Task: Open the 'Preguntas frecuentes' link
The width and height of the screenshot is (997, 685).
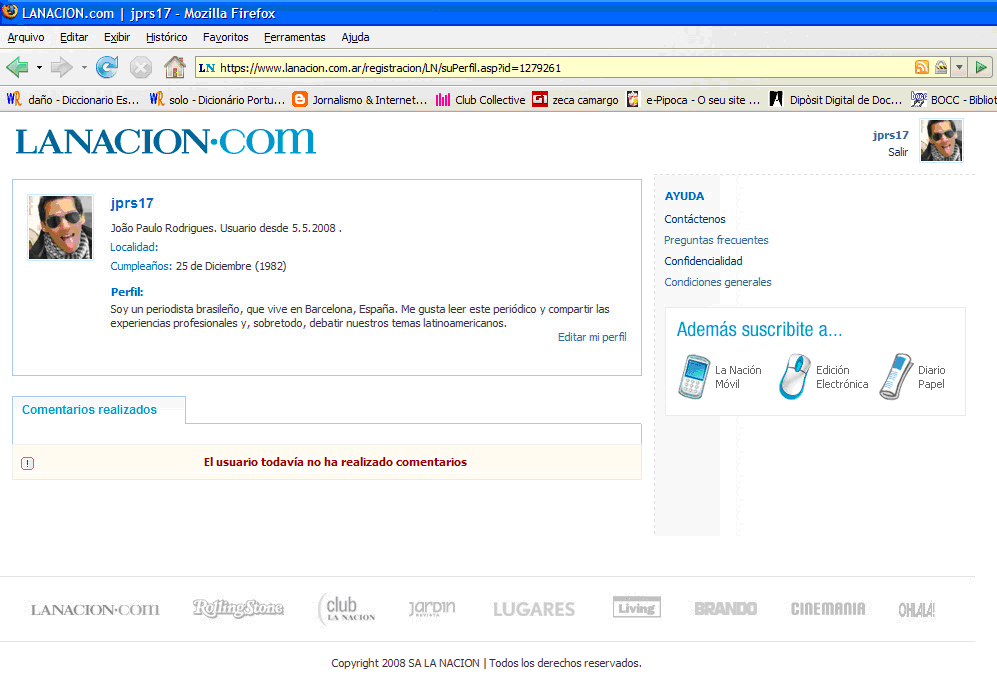Action: pos(716,240)
